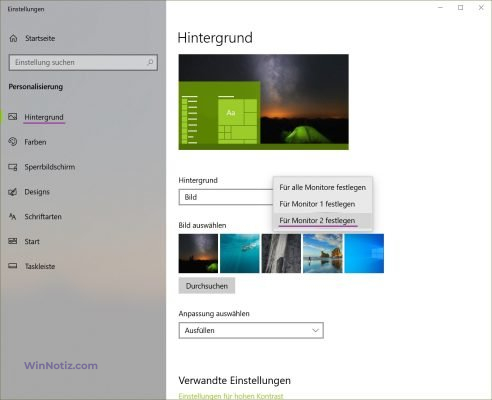
Task: Open Schriftarten settings
Action: tap(43, 217)
